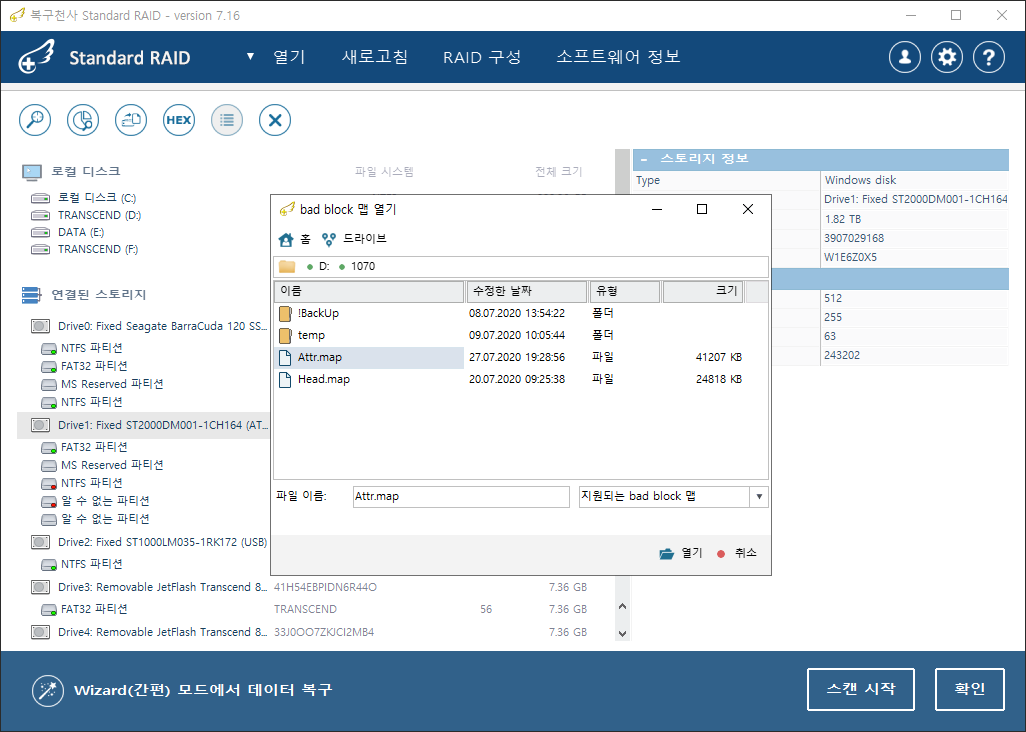1026x732 pixels.
Task: Sort by 크기 column header
Action: (702, 291)
